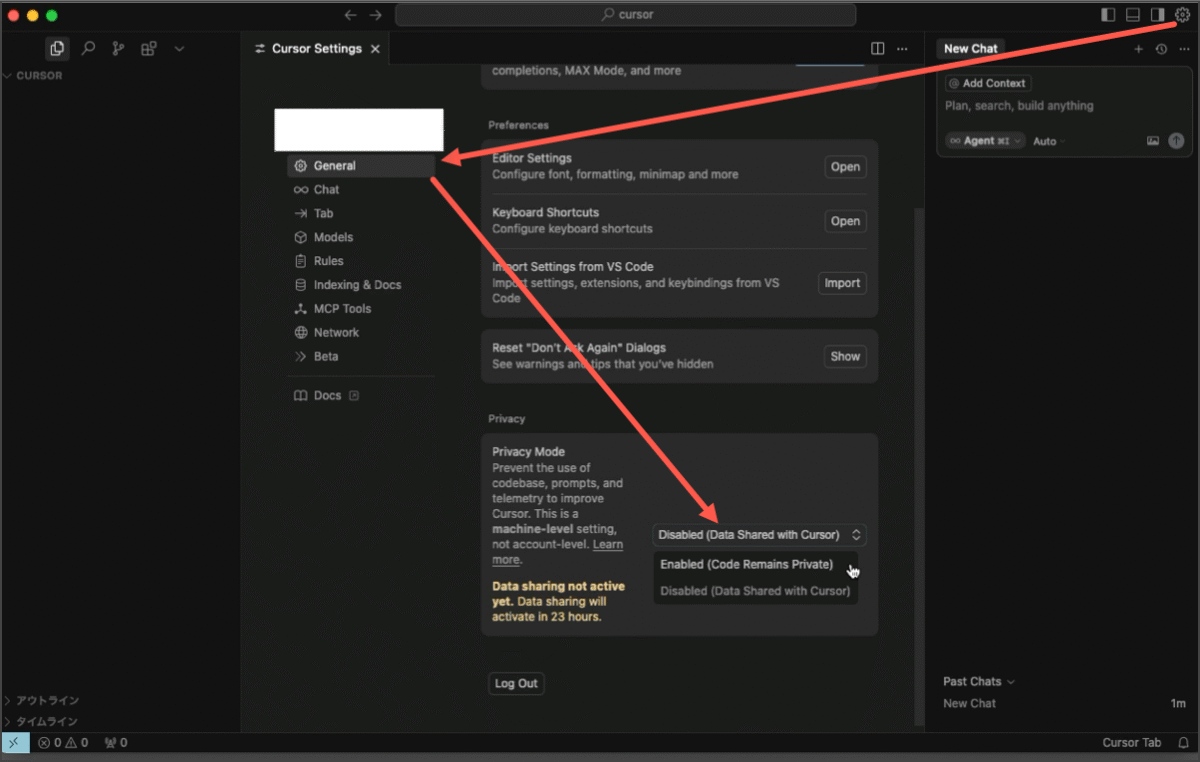This screenshot has width=1200, height=762.
Task: Open the Auto model dropdown
Action: click(1048, 141)
